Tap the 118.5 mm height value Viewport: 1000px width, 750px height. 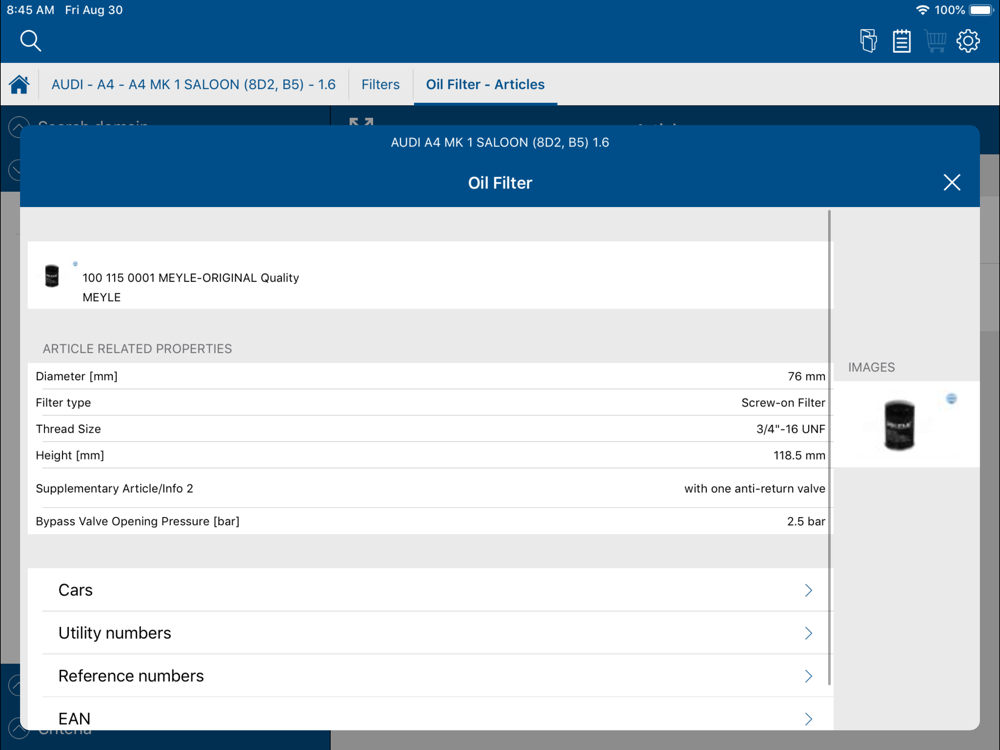(799, 455)
